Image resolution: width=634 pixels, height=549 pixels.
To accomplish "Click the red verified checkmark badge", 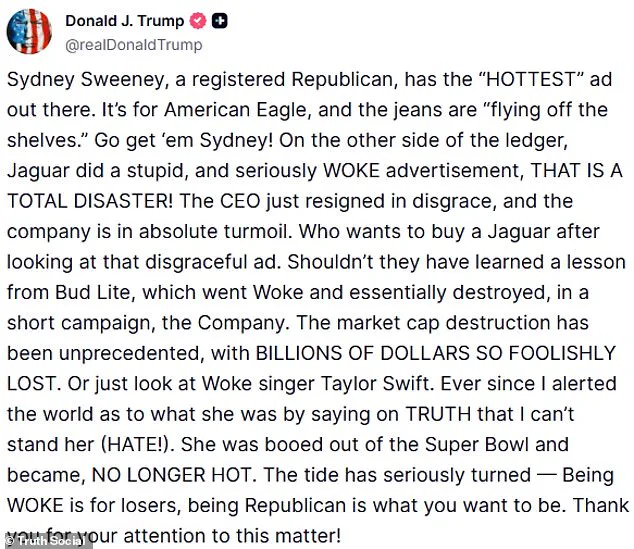I will (x=199, y=21).
